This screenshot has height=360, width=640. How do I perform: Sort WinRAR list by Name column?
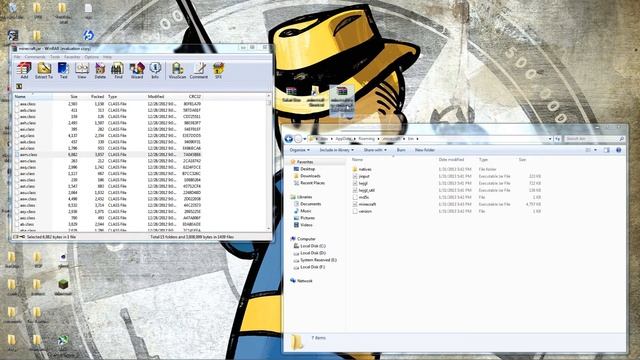click(33, 97)
